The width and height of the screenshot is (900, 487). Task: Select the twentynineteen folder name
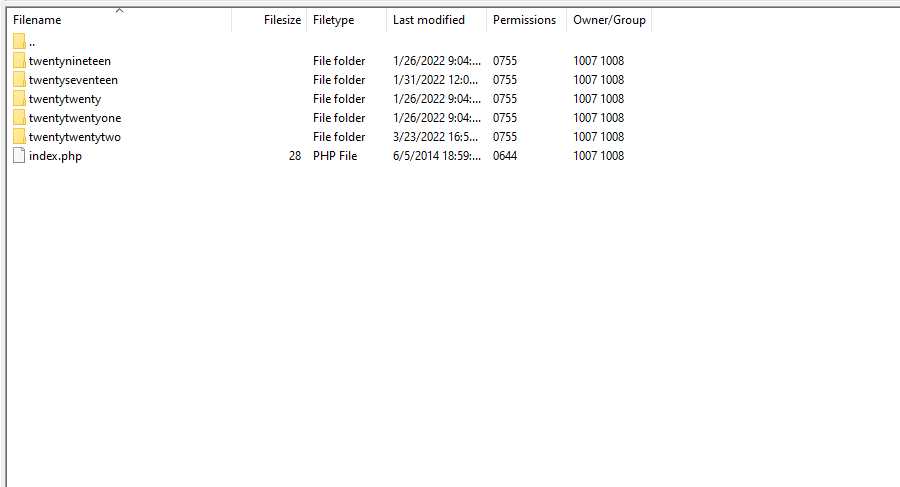[70, 61]
